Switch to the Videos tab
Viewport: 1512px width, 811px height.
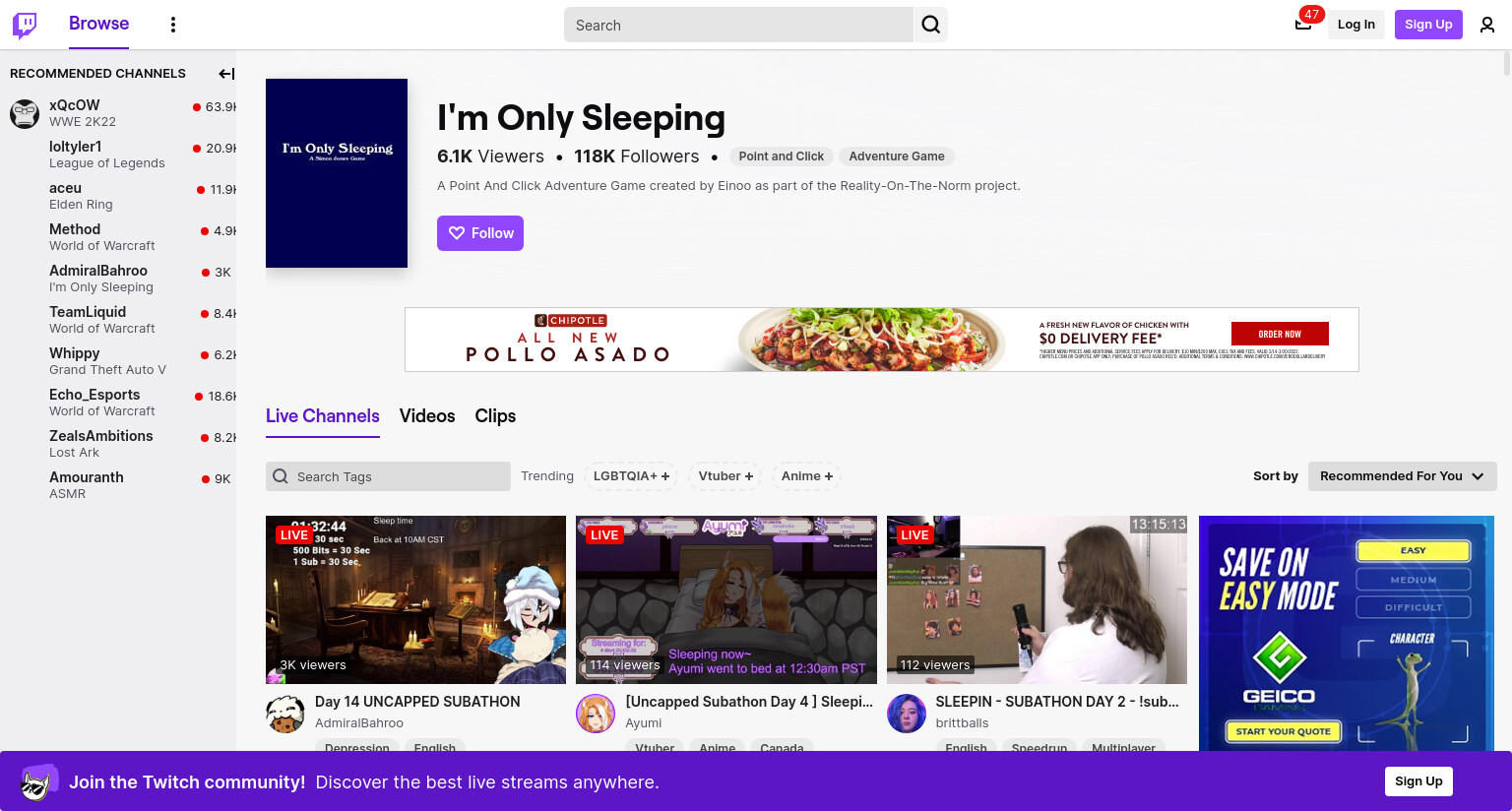click(427, 416)
